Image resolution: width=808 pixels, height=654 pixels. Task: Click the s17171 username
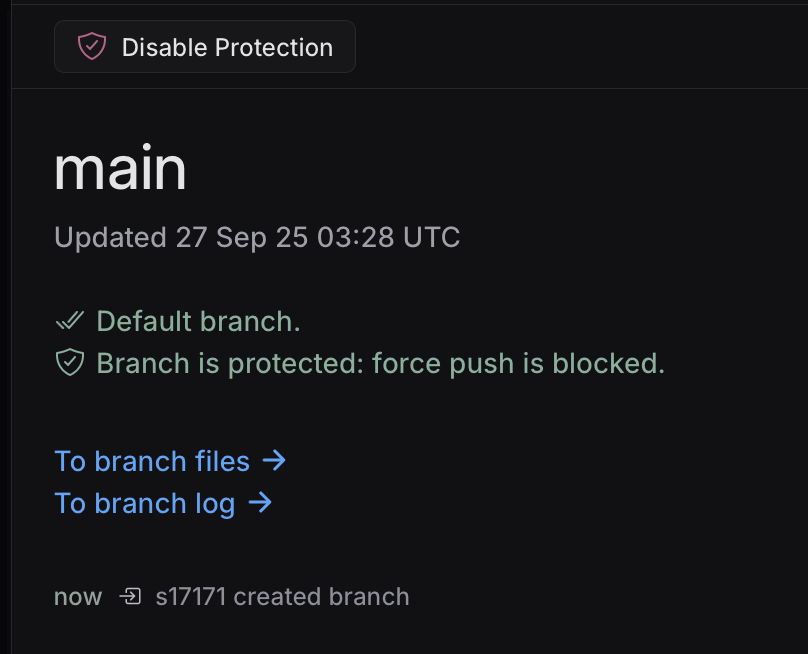coord(191,597)
